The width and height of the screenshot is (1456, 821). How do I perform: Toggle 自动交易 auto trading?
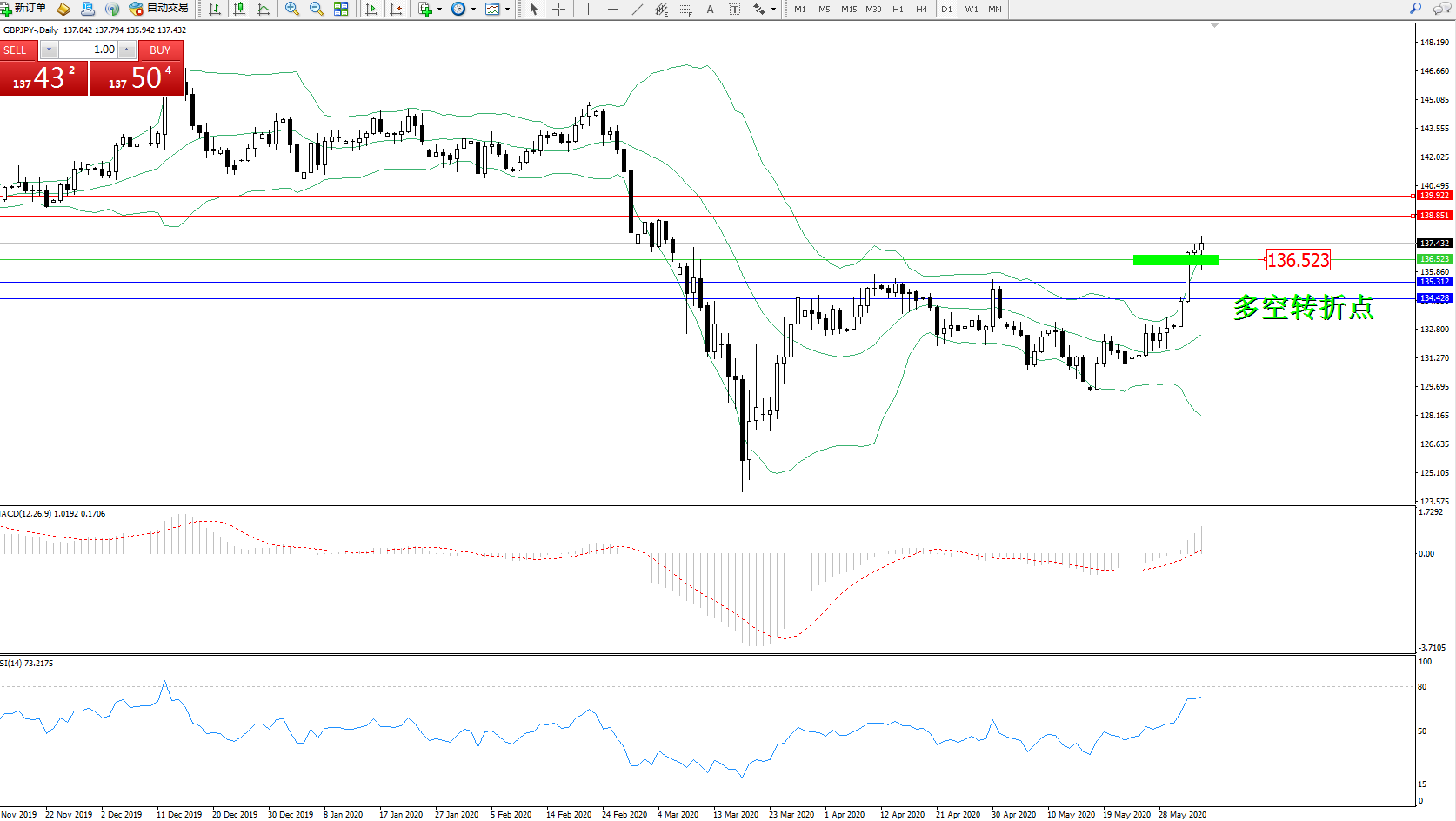158,9
